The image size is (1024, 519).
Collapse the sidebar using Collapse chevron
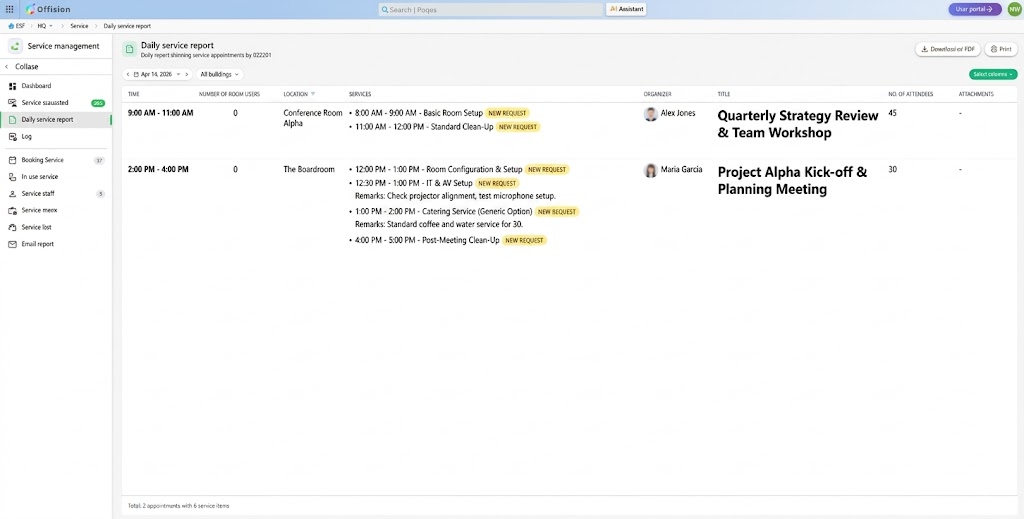coord(7,67)
